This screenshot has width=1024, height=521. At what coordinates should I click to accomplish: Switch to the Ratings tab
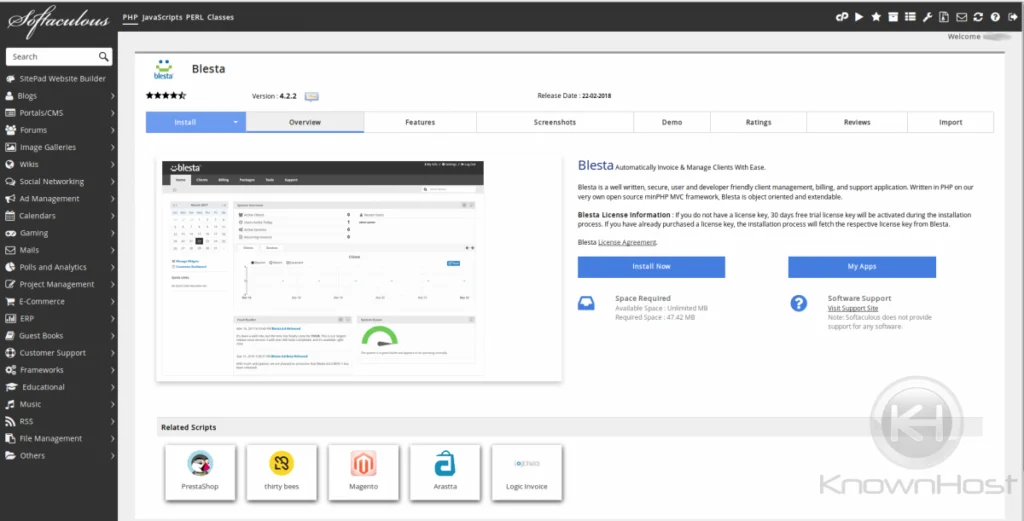[x=758, y=122]
